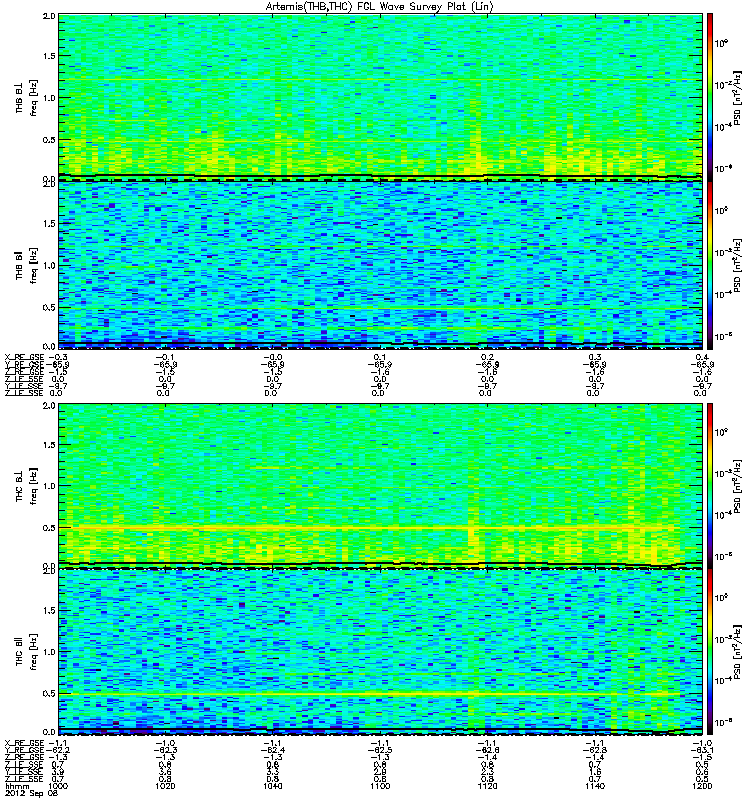
Task: Click the 1.0 frequency tick of THC B⊥ panel
Action: point(49,486)
